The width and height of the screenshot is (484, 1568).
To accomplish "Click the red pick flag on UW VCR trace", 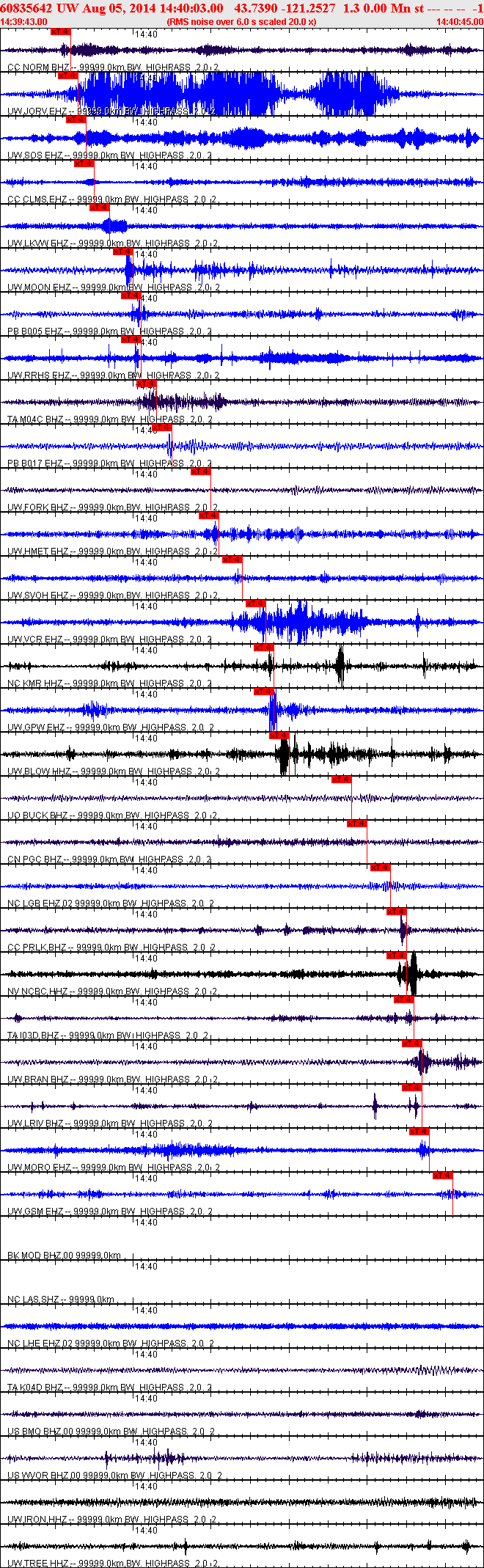I will coord(256,604).
